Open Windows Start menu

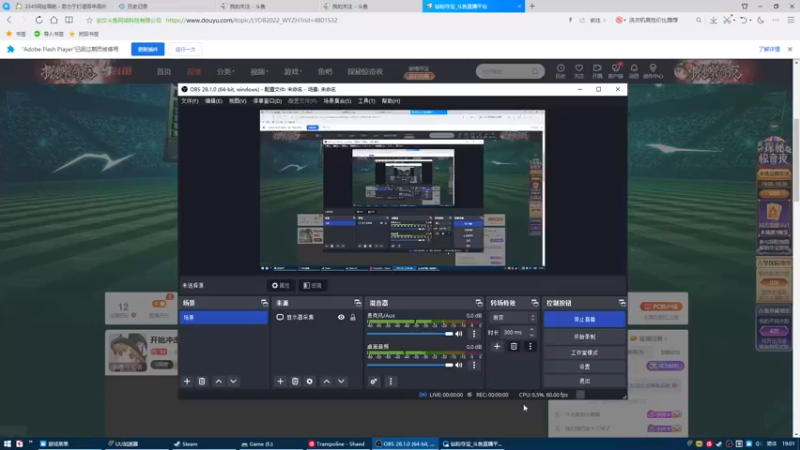tap(7, 444)
